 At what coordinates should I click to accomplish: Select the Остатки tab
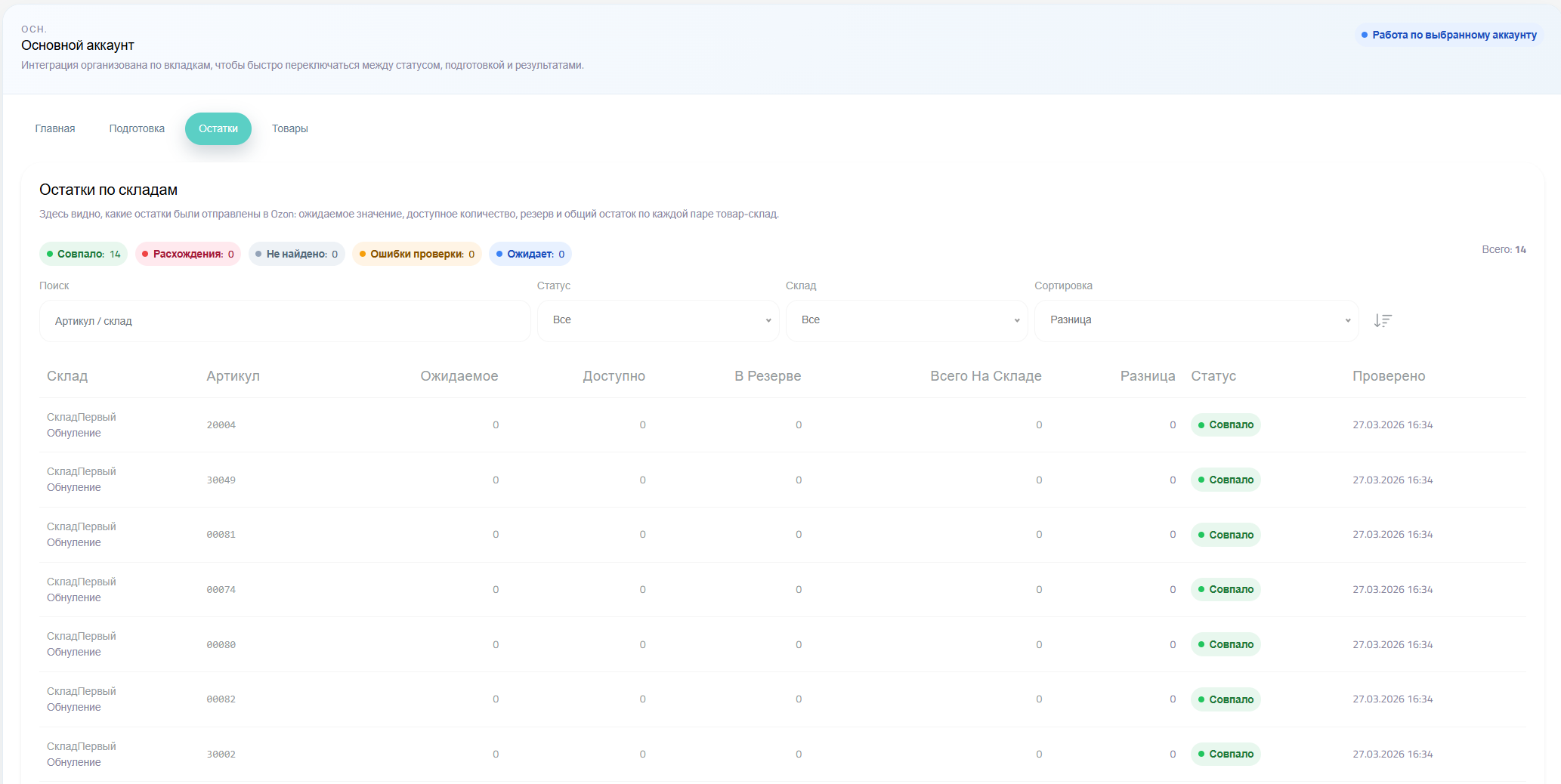[x=218, y=128]
